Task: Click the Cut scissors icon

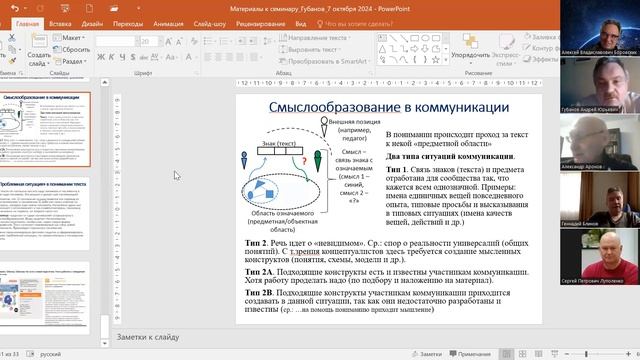Action: click(12, 38)
